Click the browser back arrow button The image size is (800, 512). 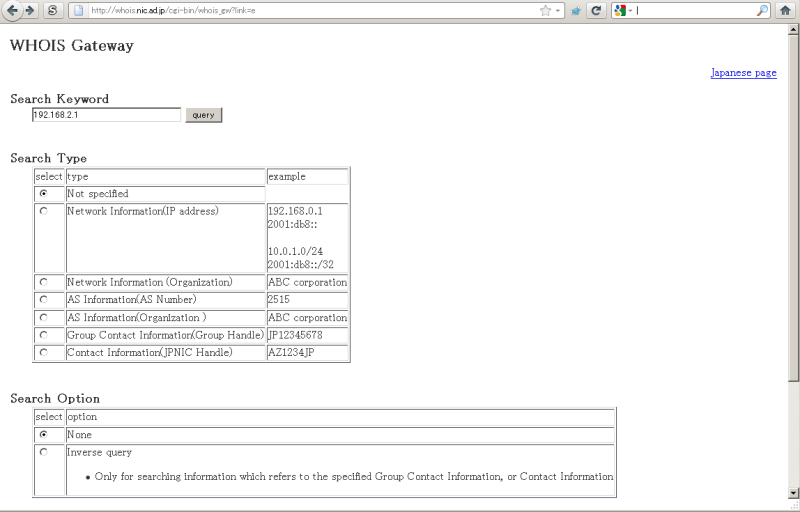13,10
